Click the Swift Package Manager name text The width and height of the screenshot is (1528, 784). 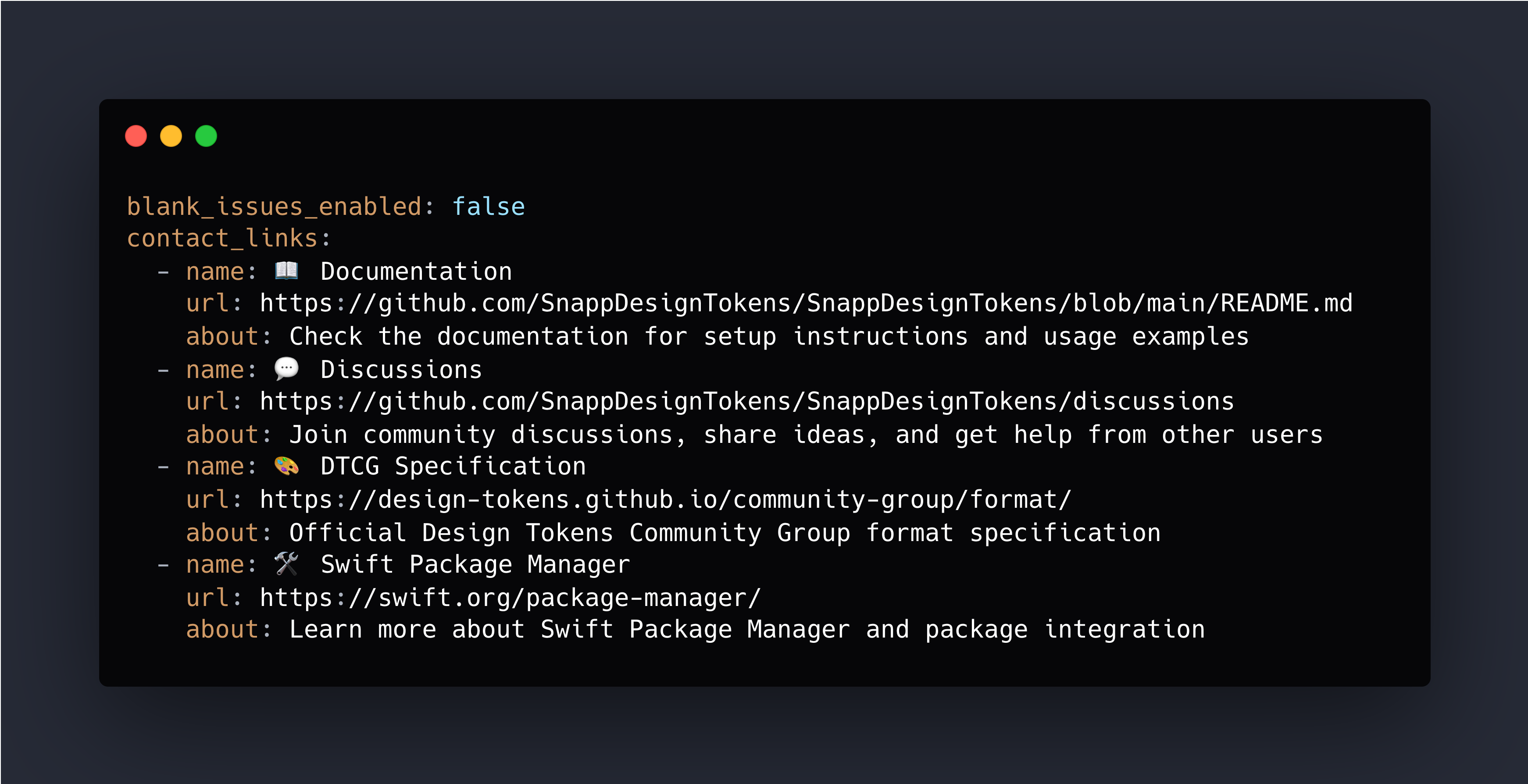pos(475,565)
